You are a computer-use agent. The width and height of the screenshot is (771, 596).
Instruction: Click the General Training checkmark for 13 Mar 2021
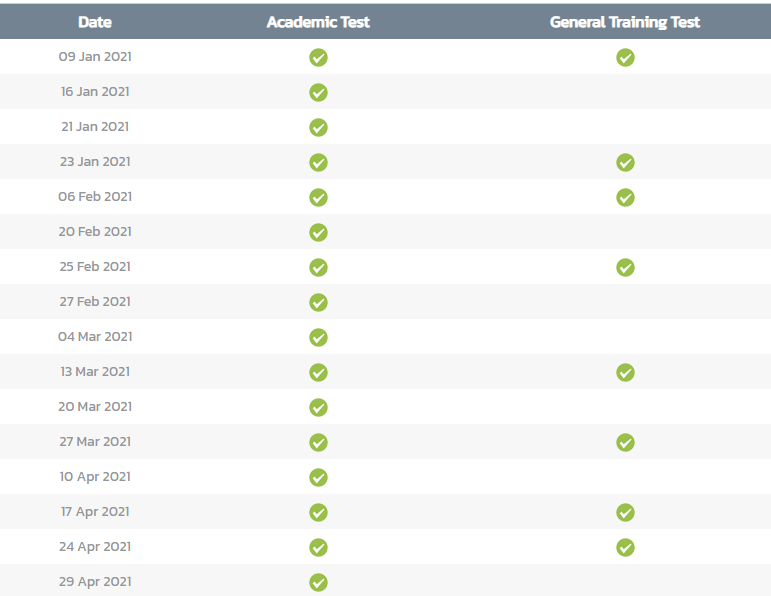point(625,372)
